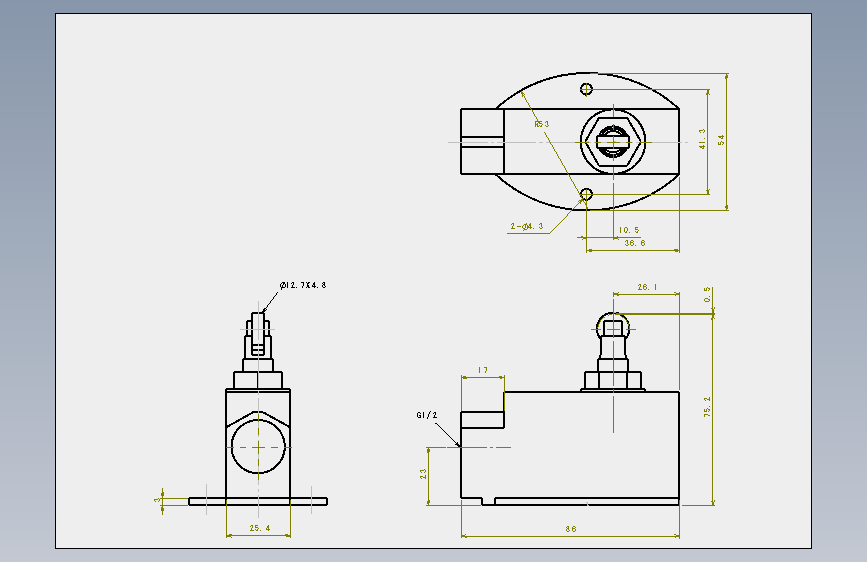Click the 23 dimension value
Image resolution: width=867 pixels, height=562 pixels.
tap(423, 474)
